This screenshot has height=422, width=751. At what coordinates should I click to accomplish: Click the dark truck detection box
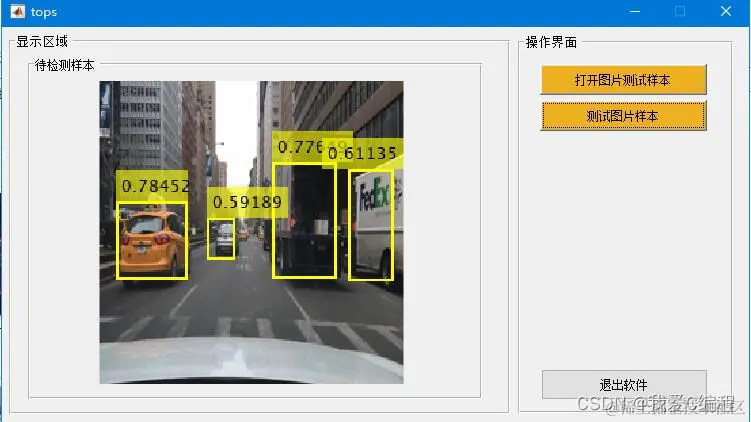pos(305,221)
